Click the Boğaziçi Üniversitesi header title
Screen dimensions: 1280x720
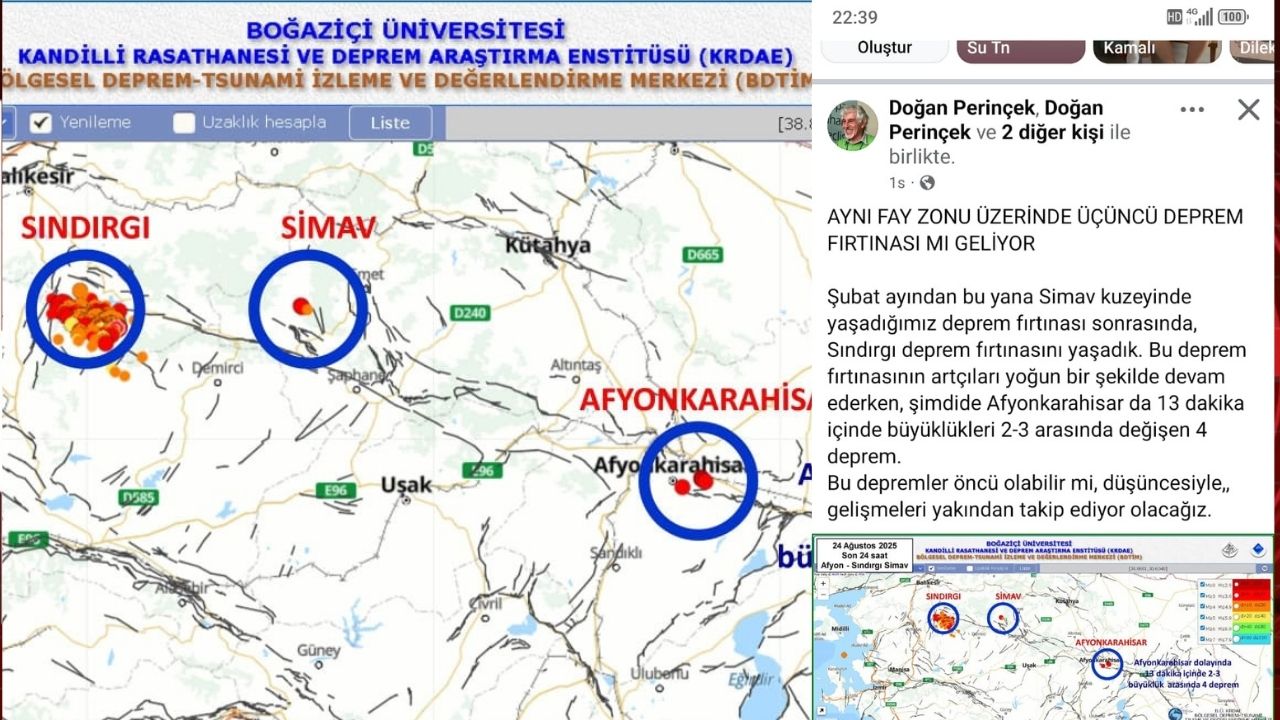[x=406, y=30]
